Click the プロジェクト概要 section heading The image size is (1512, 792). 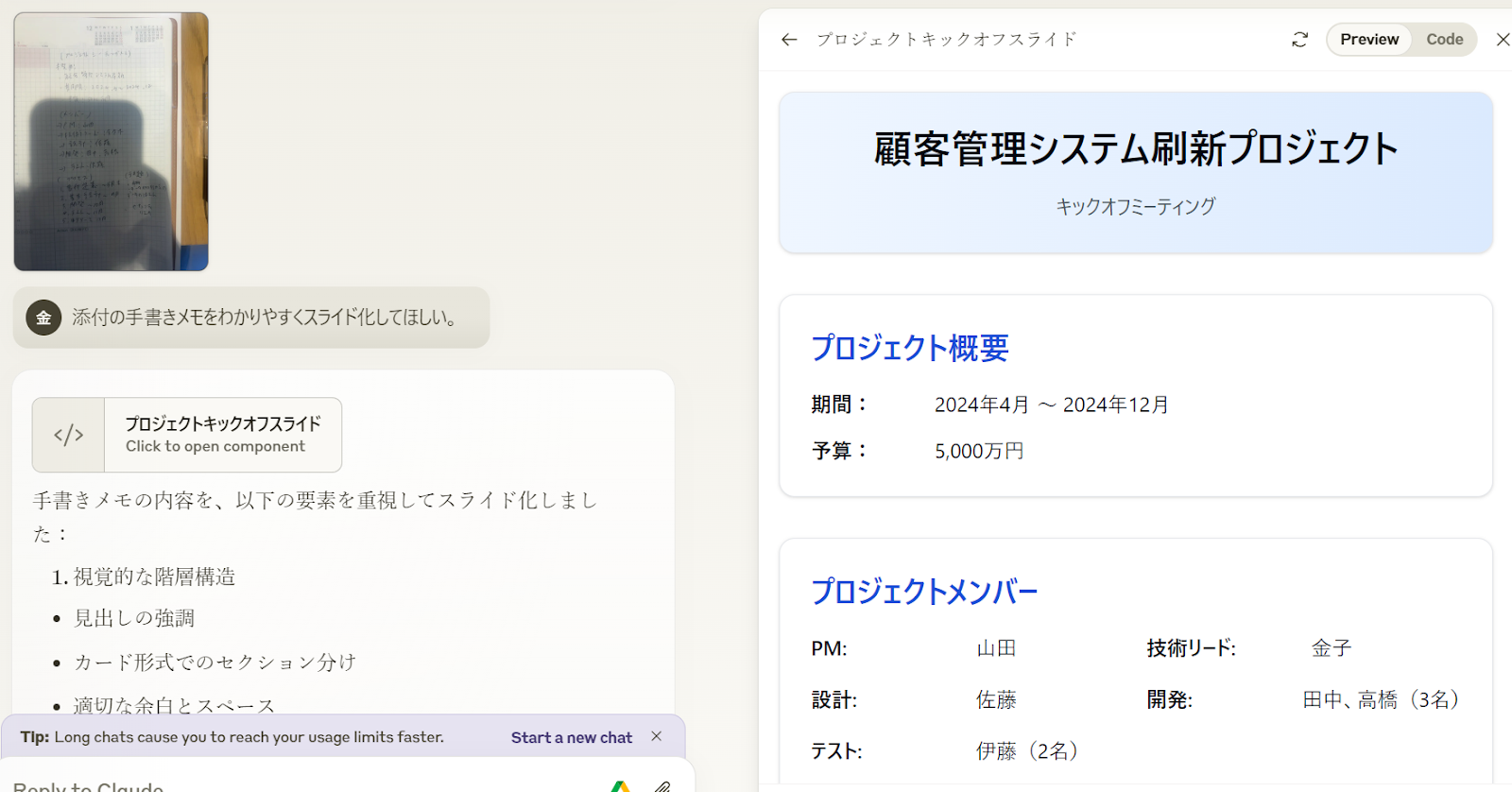coord(909,348)
